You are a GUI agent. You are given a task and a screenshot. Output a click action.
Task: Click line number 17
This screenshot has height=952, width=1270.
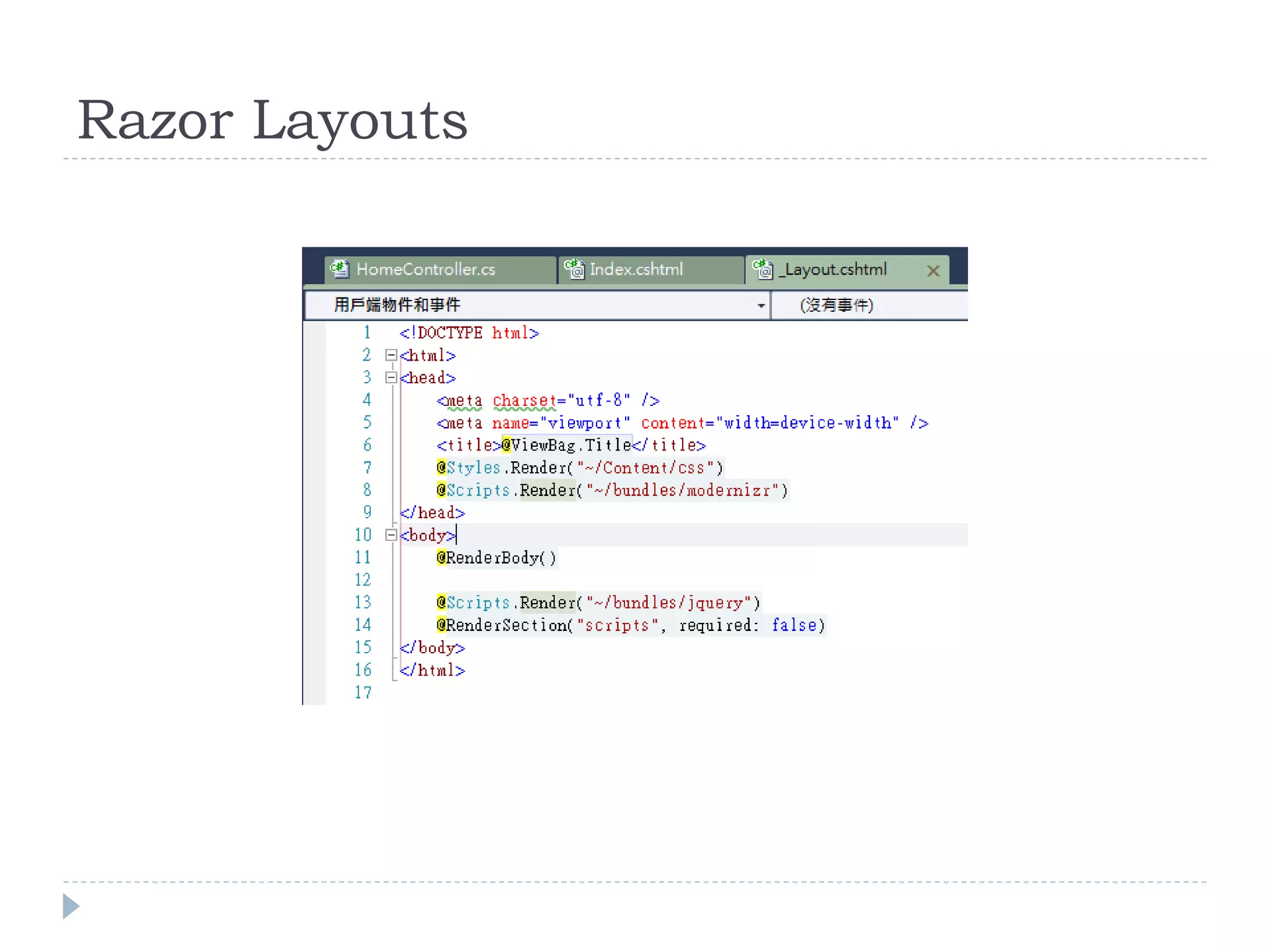click(363, 692)
